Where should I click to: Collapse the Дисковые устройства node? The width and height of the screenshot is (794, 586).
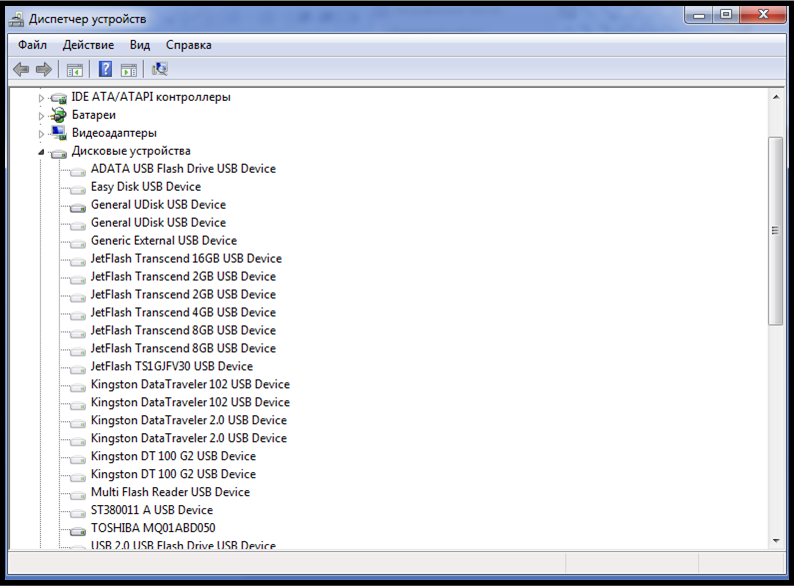pos(42,152)
